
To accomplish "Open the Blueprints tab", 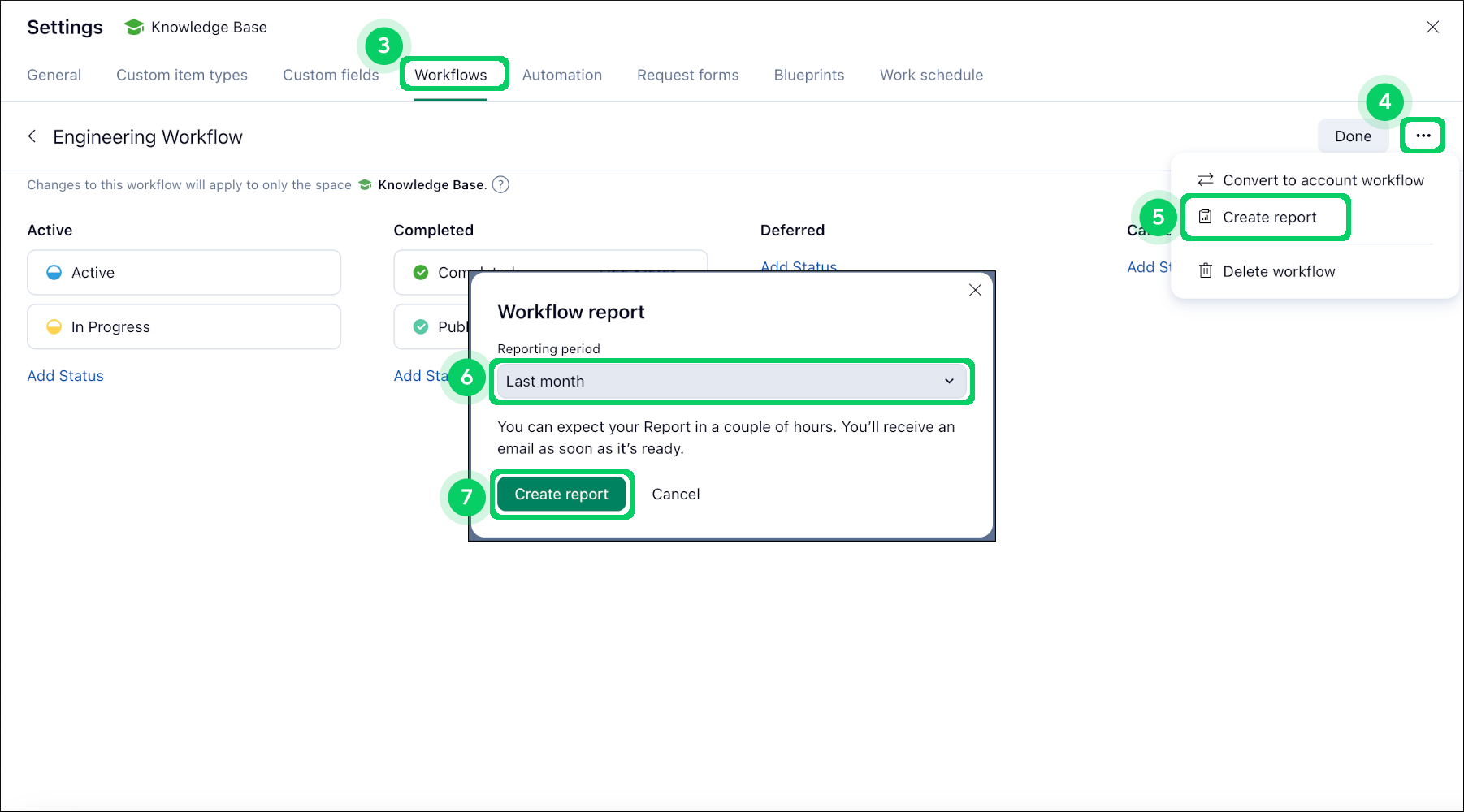I will tap(808, 75).
